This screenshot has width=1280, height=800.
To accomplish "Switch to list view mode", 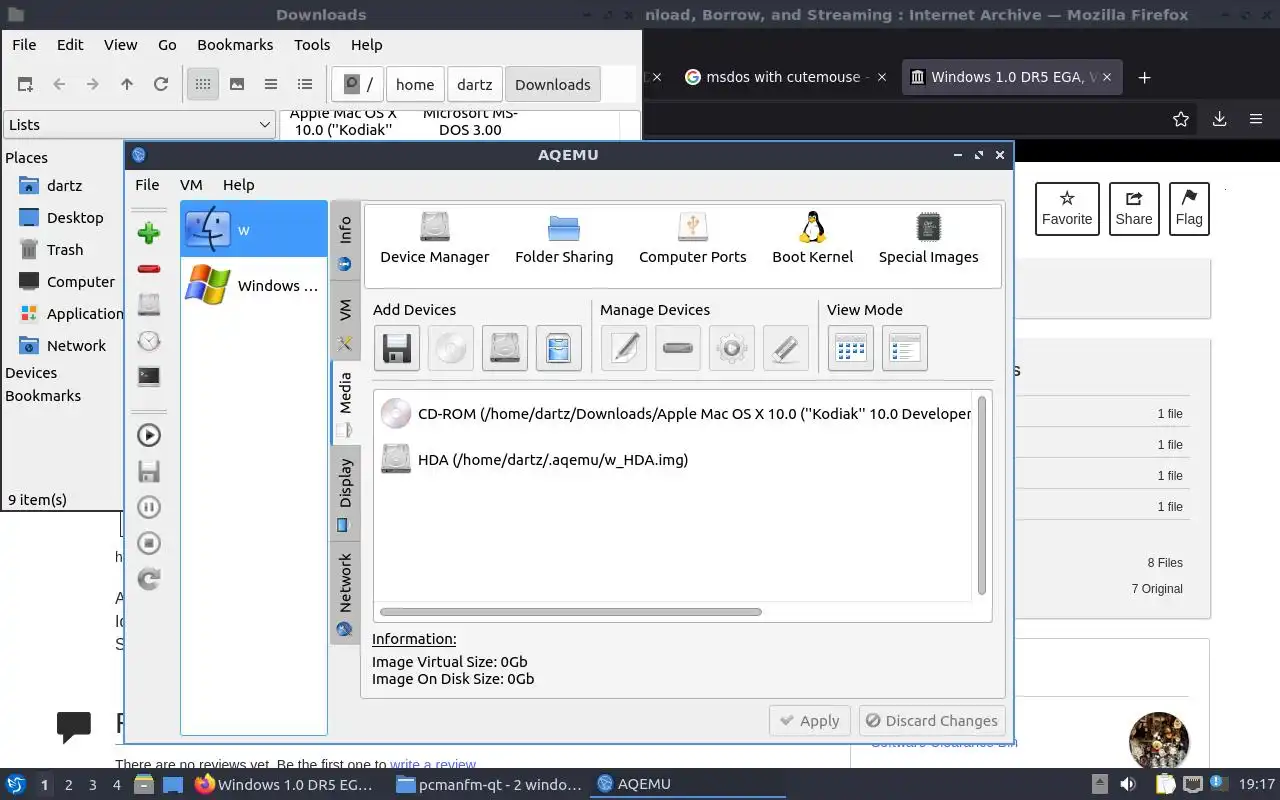I will (x=905, y=348).
